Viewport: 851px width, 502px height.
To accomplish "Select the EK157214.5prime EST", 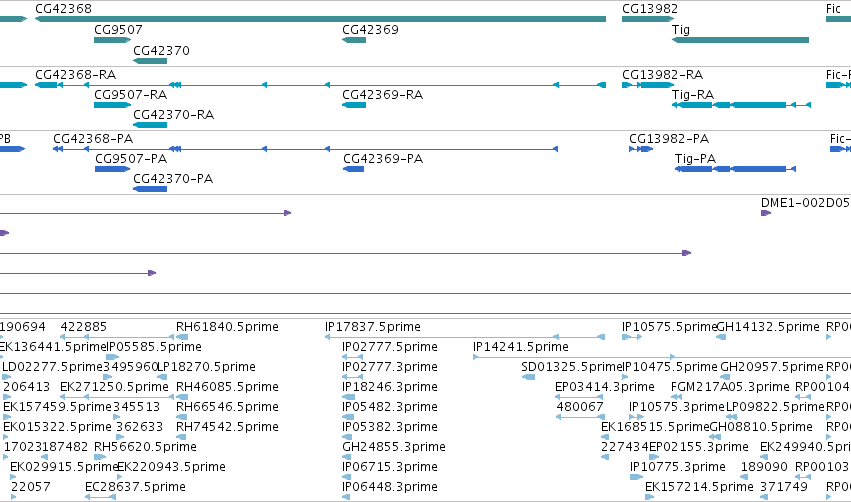I will click(649, 498).
